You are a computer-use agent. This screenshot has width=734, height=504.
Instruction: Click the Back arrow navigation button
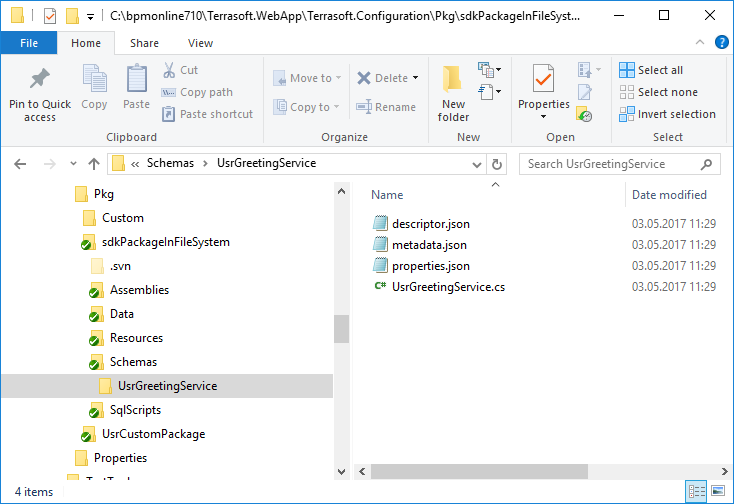click(x=21, y=164)
